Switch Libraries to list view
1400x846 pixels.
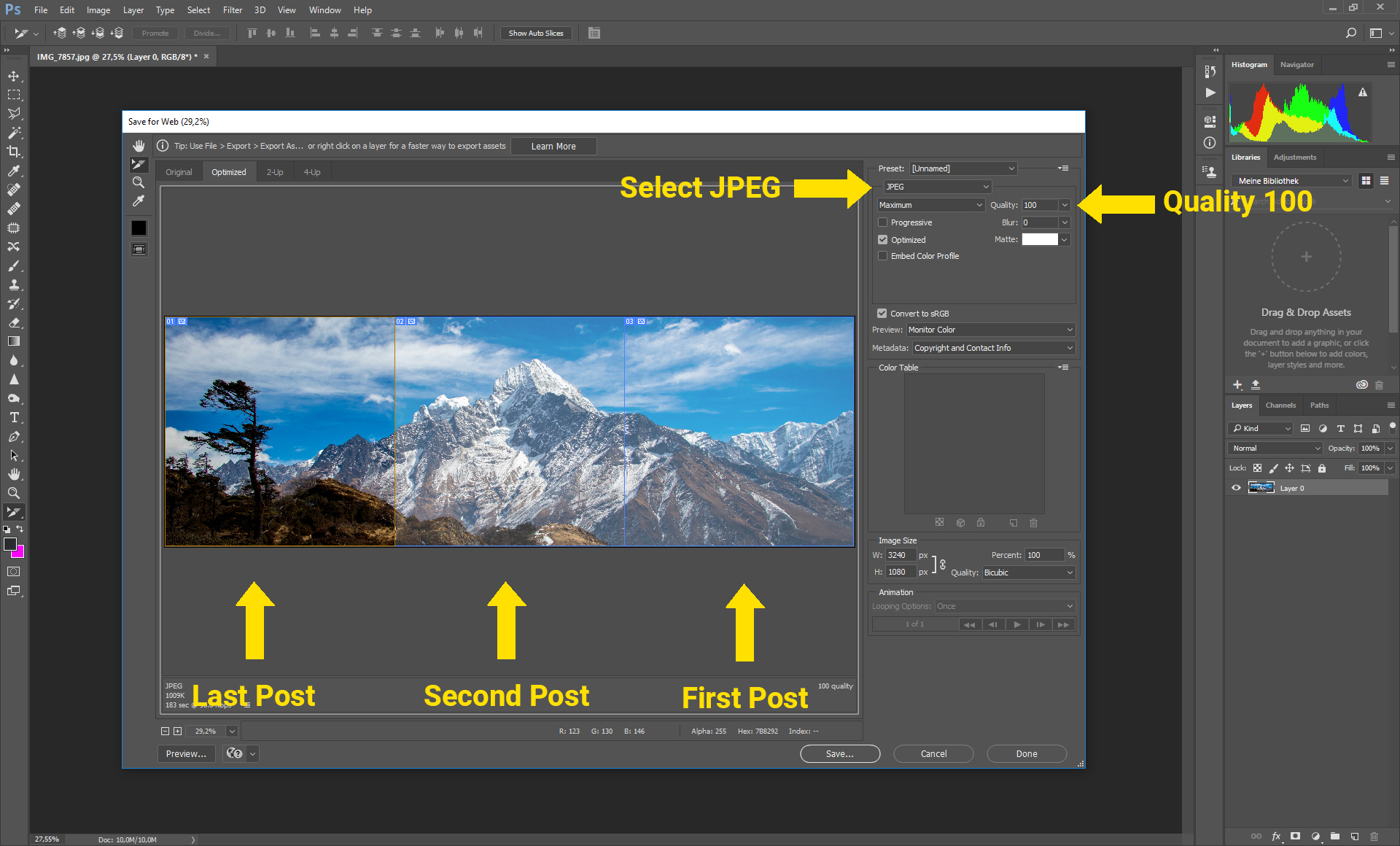[x=1384, y=181]
